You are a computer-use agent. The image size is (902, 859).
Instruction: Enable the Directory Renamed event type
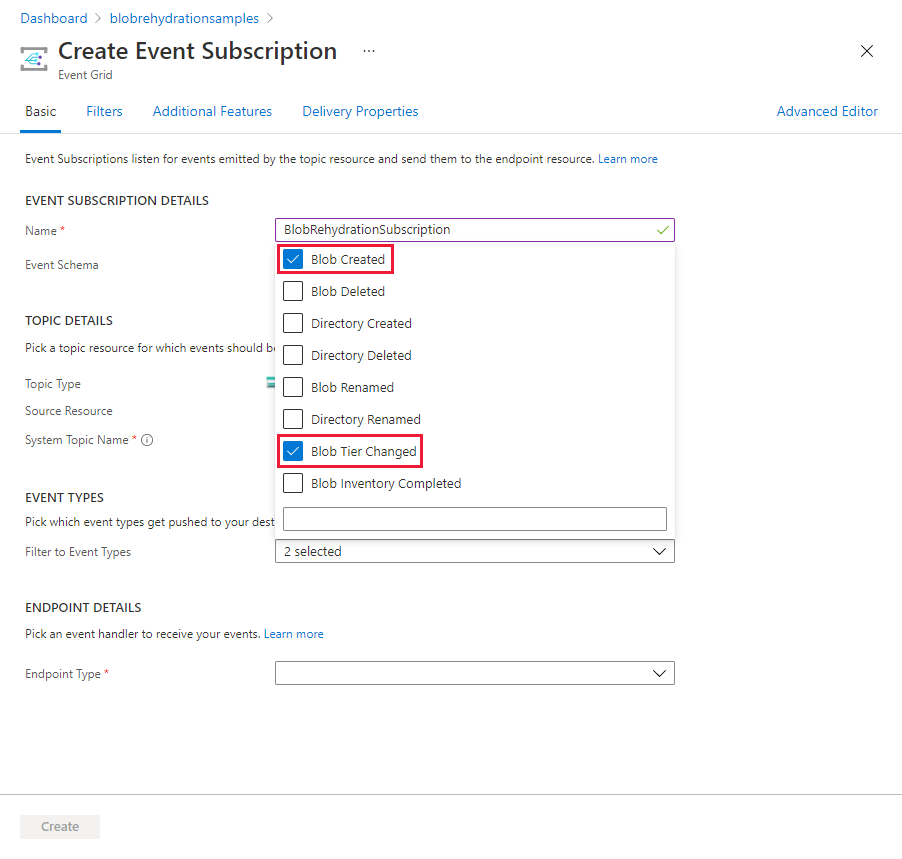click(x=293, y=419)
